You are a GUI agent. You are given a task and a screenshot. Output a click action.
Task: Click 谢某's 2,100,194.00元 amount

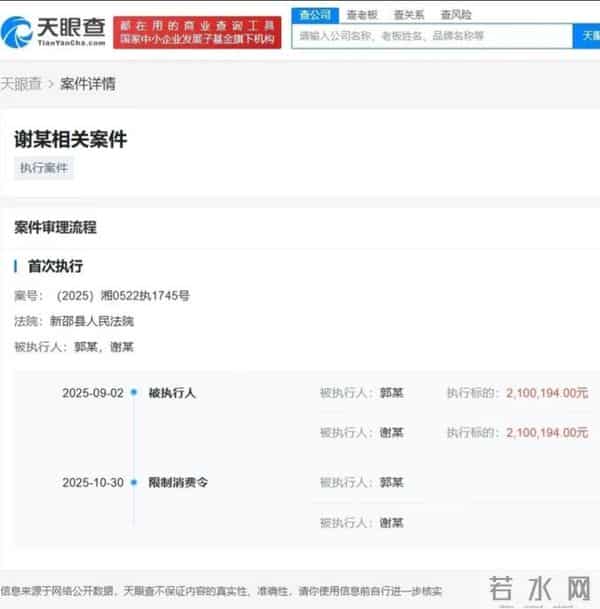coord(547,433)
